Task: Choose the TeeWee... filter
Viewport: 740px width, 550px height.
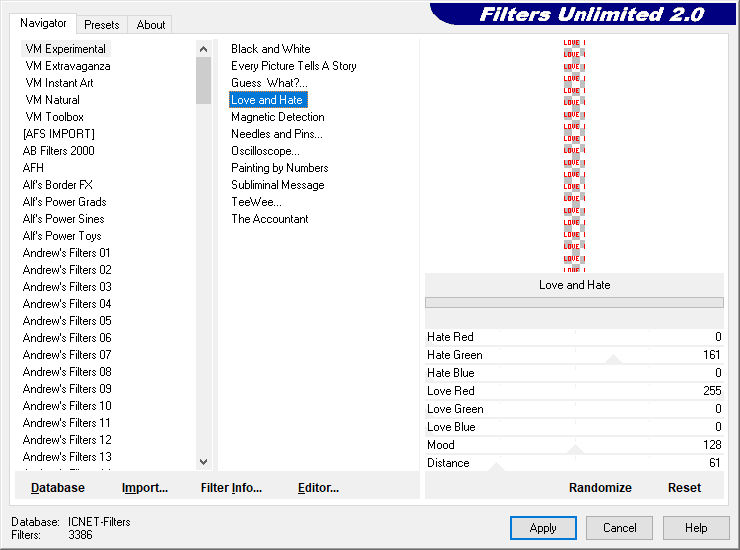Action: pyautogui.click(x=256, y=202)
